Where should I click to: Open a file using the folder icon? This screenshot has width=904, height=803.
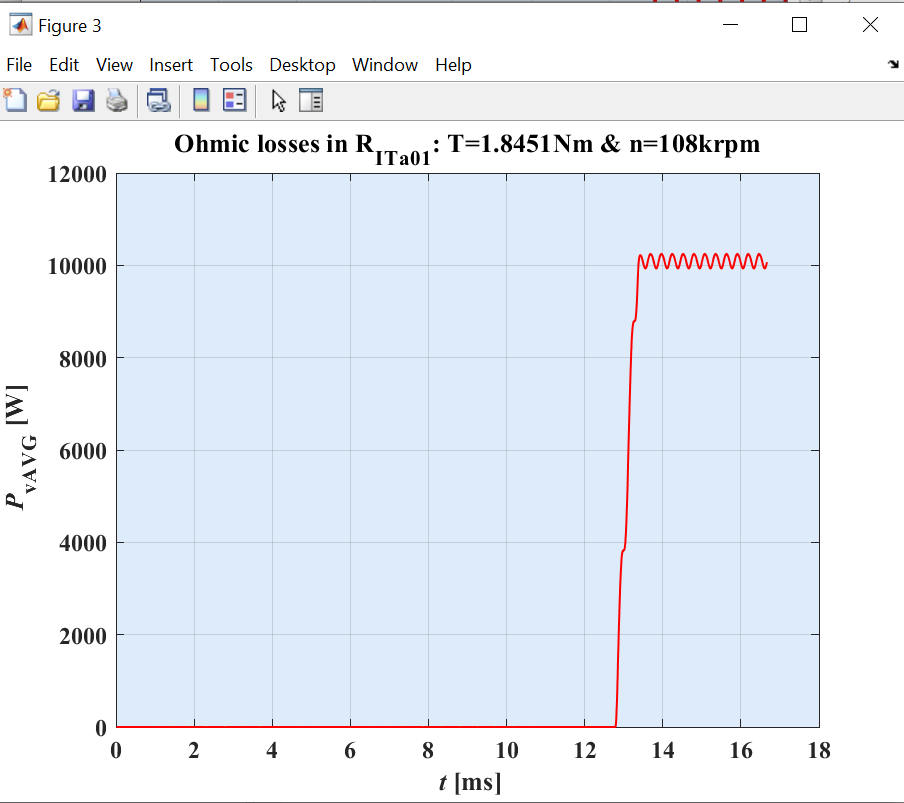click(x=48, y=100)
